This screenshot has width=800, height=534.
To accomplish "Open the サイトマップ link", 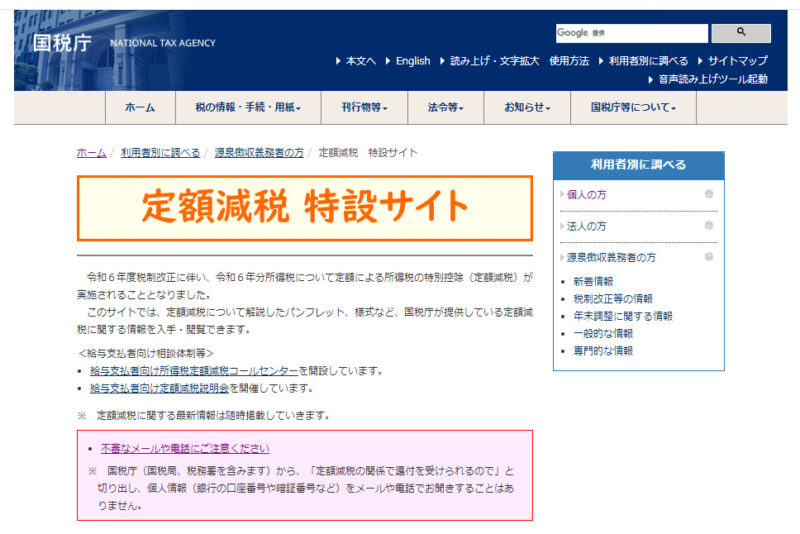I will click(737, 61).
